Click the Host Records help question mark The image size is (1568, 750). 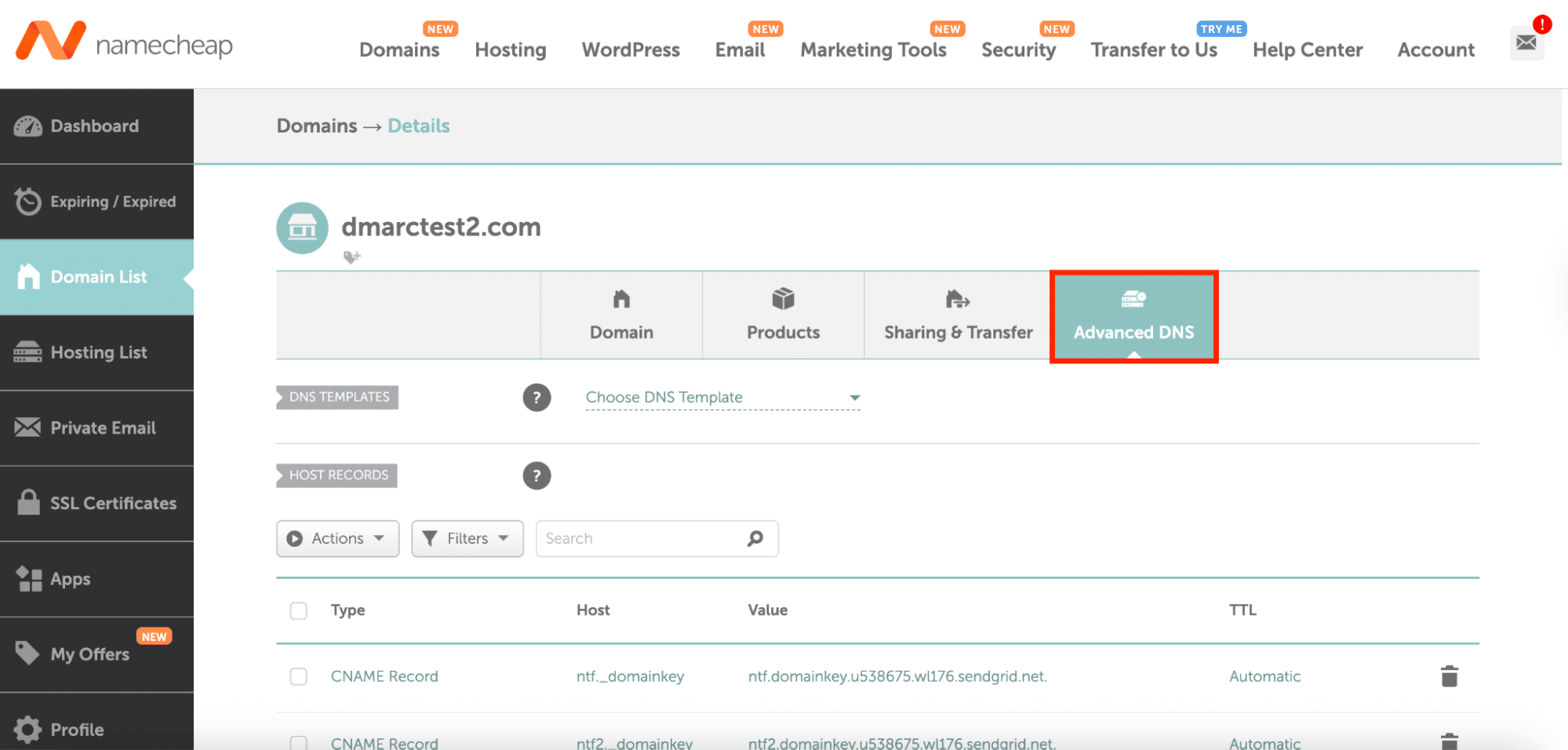537,475
